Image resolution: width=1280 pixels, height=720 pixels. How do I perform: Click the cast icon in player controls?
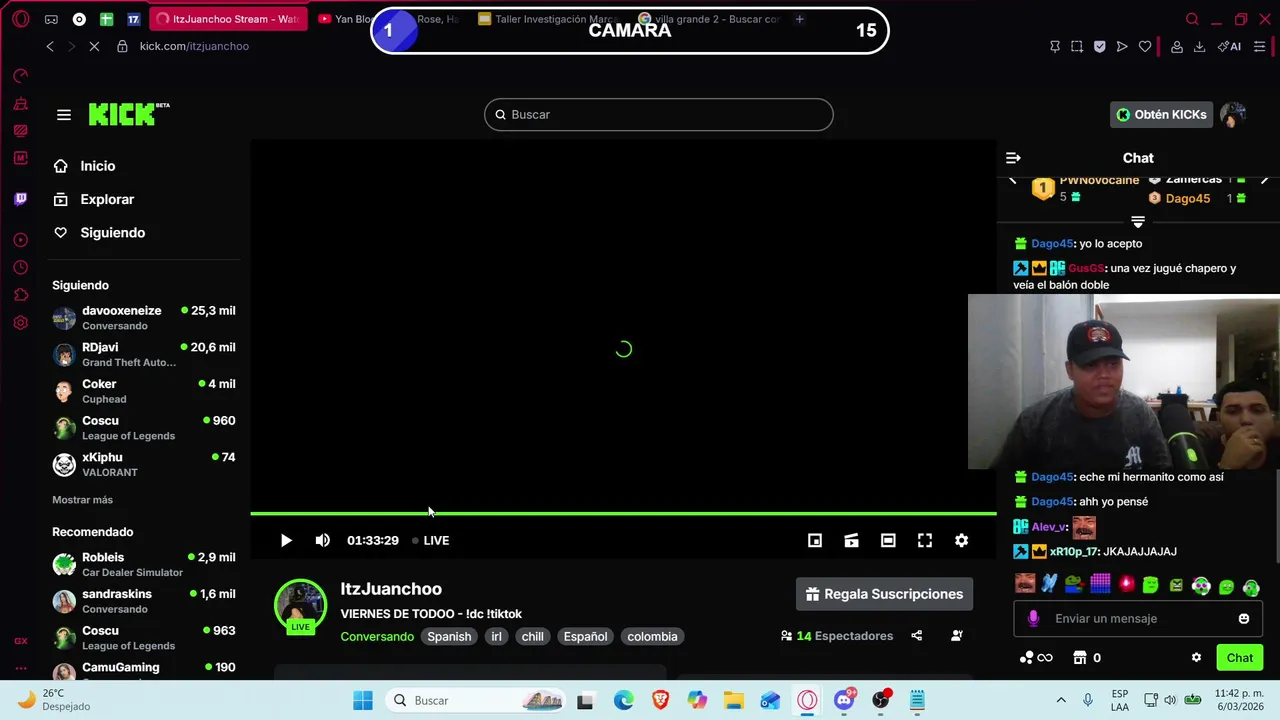(851, 540)
